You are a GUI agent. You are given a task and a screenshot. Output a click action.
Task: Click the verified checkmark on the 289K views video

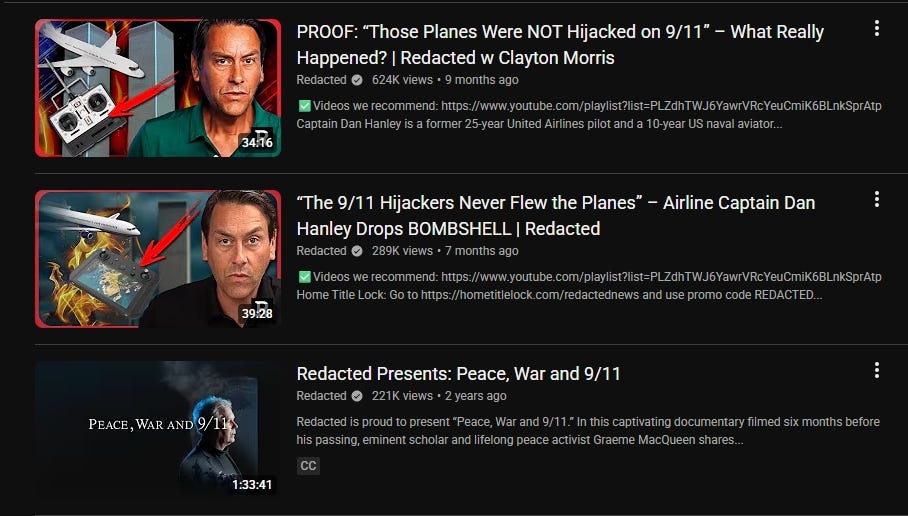click(x=357, y=251)
